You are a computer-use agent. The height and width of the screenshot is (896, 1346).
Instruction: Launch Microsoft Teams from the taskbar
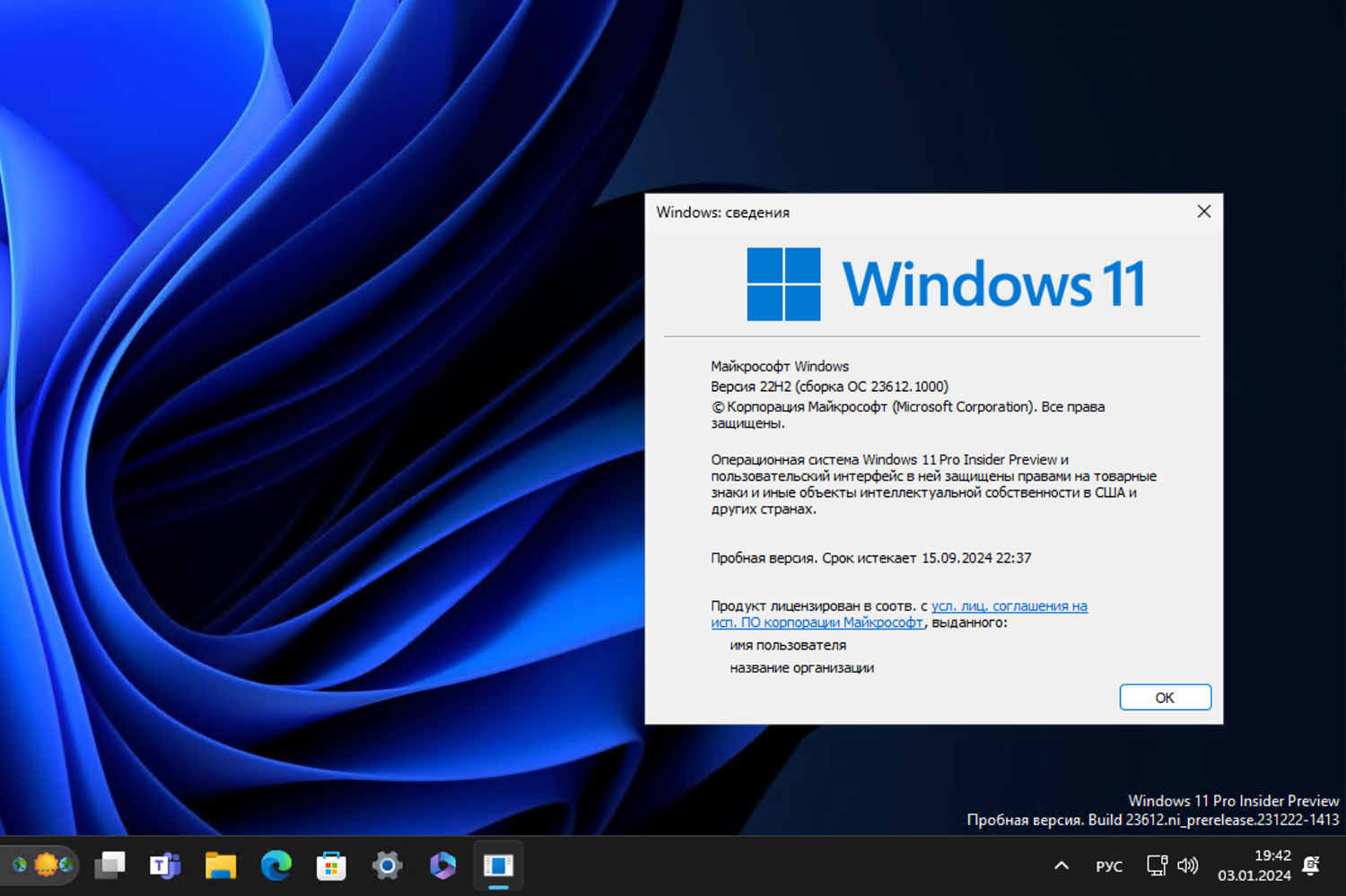pyautogui.click(x=165, y=865)
